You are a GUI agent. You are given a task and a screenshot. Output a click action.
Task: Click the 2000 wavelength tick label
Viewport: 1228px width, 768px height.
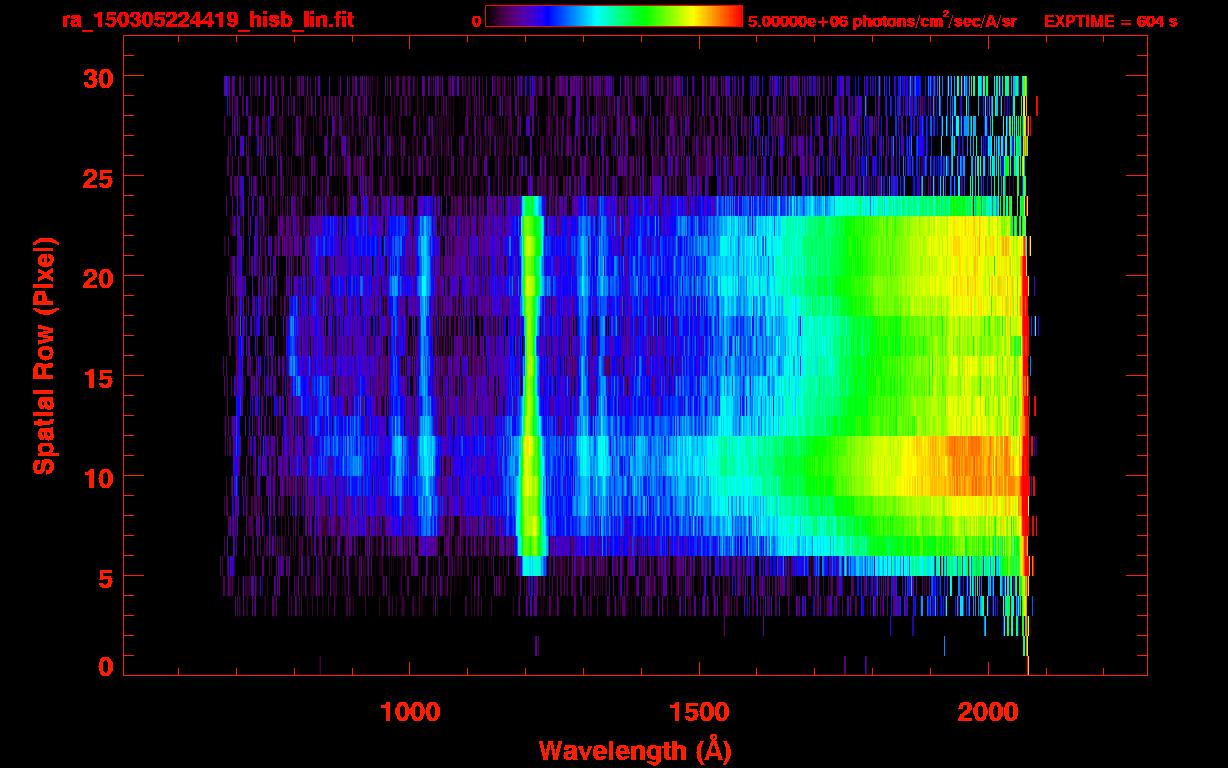(x=988, y=711)
